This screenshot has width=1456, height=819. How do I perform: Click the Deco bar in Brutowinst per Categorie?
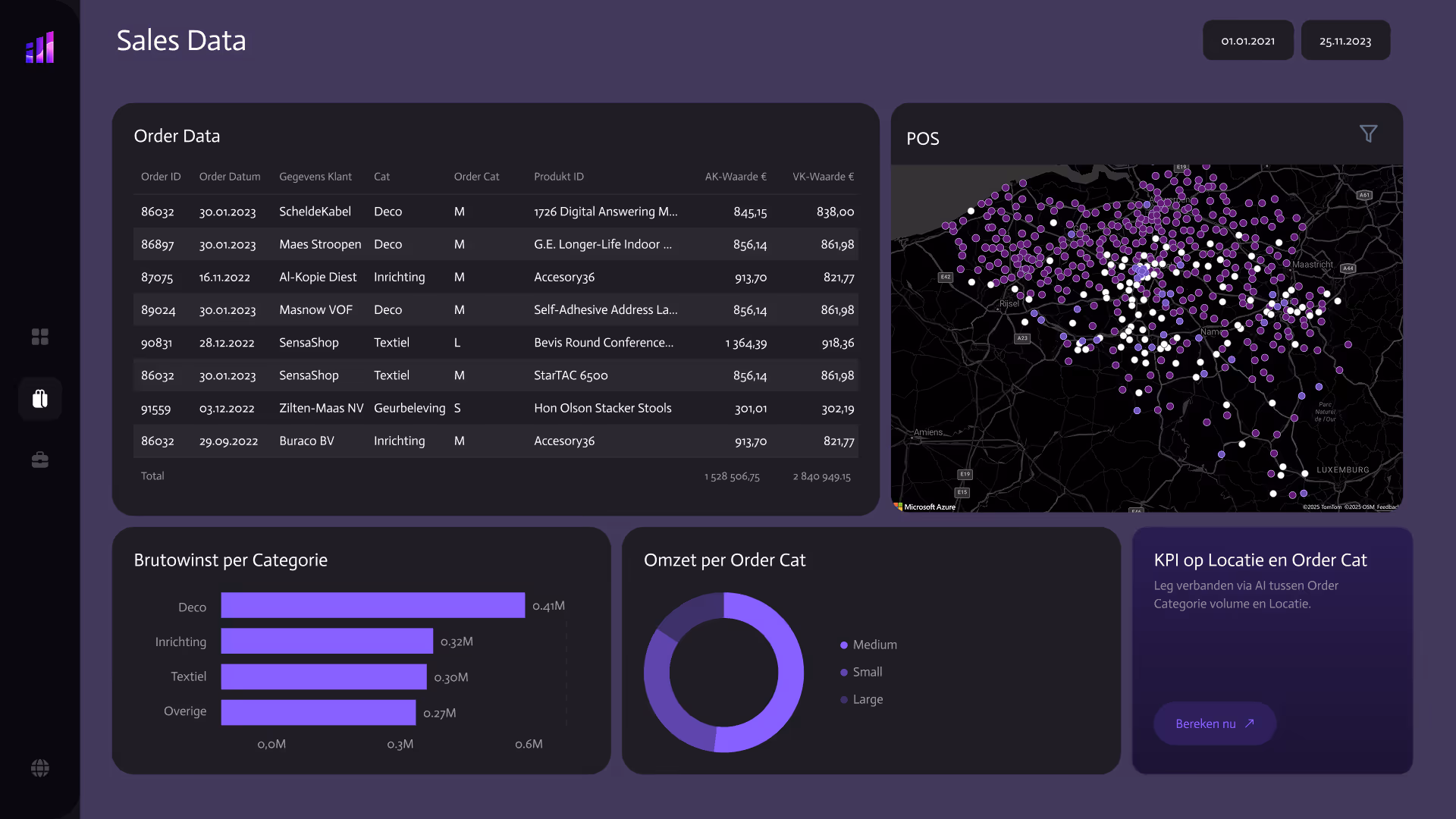pos(372,605)
